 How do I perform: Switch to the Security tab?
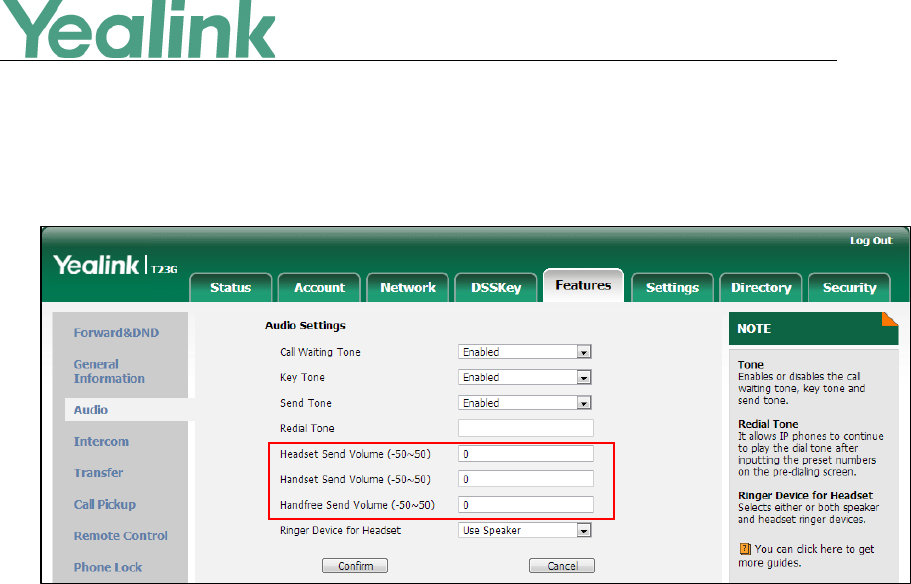click(849, 288)
